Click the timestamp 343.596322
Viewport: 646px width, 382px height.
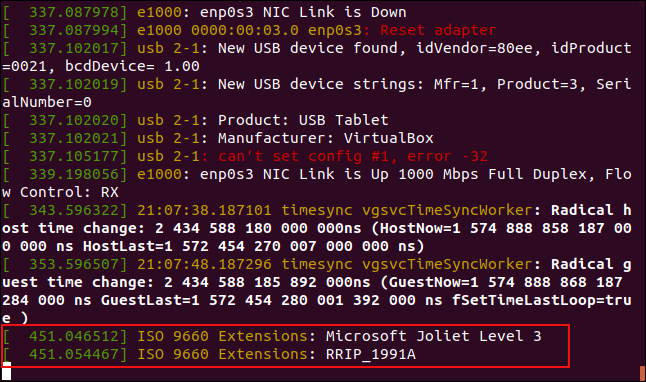coord(74,210)
